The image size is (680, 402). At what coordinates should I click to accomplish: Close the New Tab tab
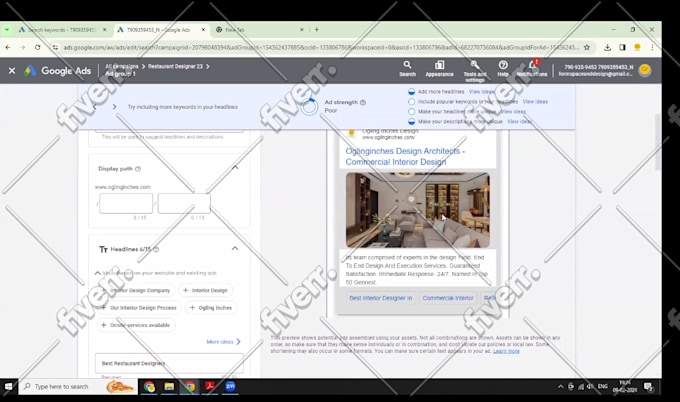(302, 30)
